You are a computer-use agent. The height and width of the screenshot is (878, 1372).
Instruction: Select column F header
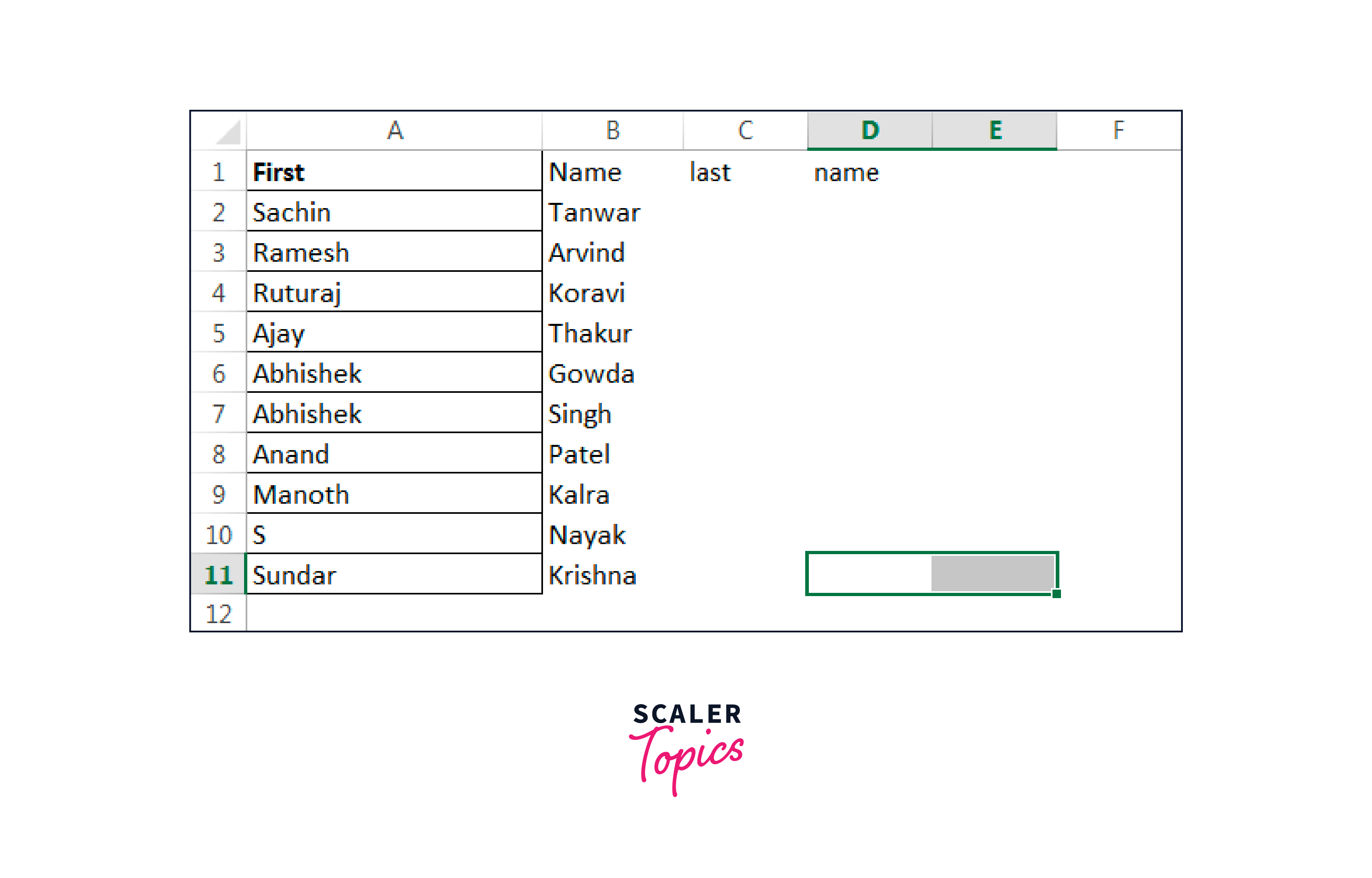1118,131
